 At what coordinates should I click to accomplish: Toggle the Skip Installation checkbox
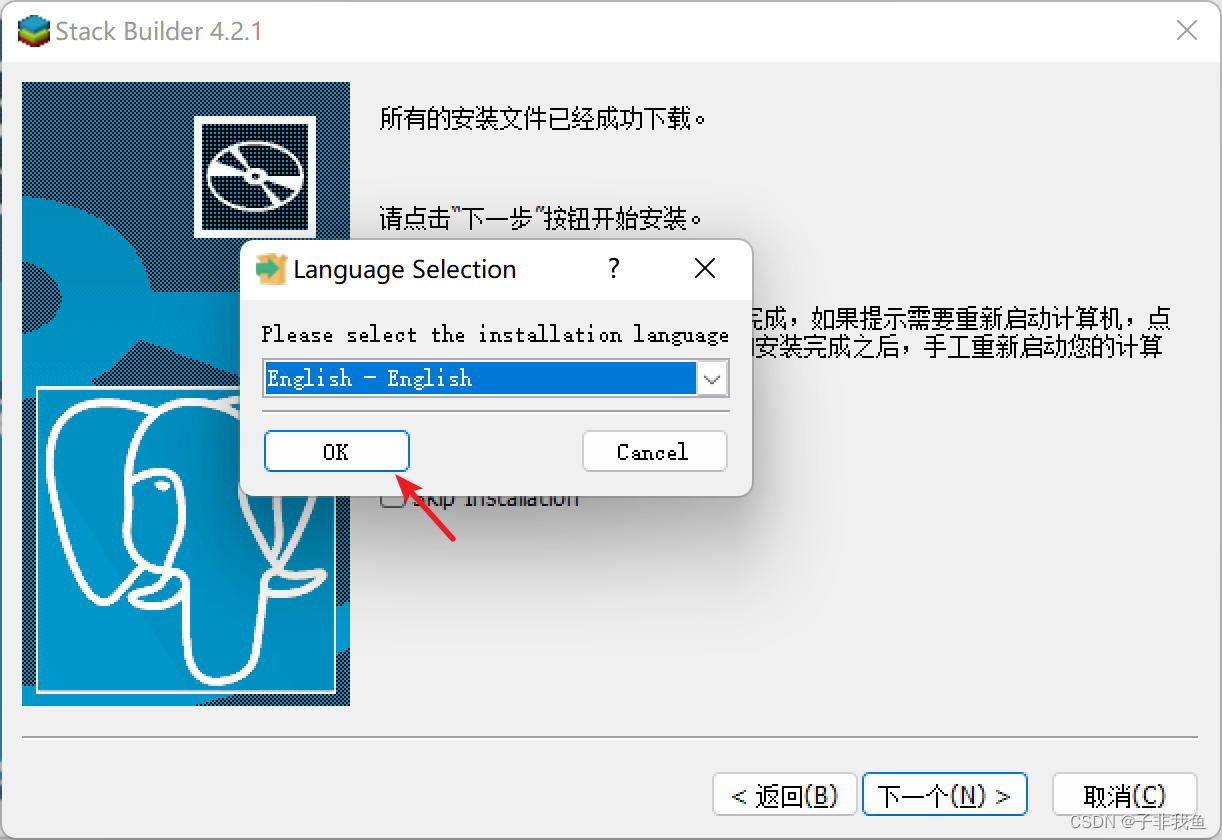[393, 497]
